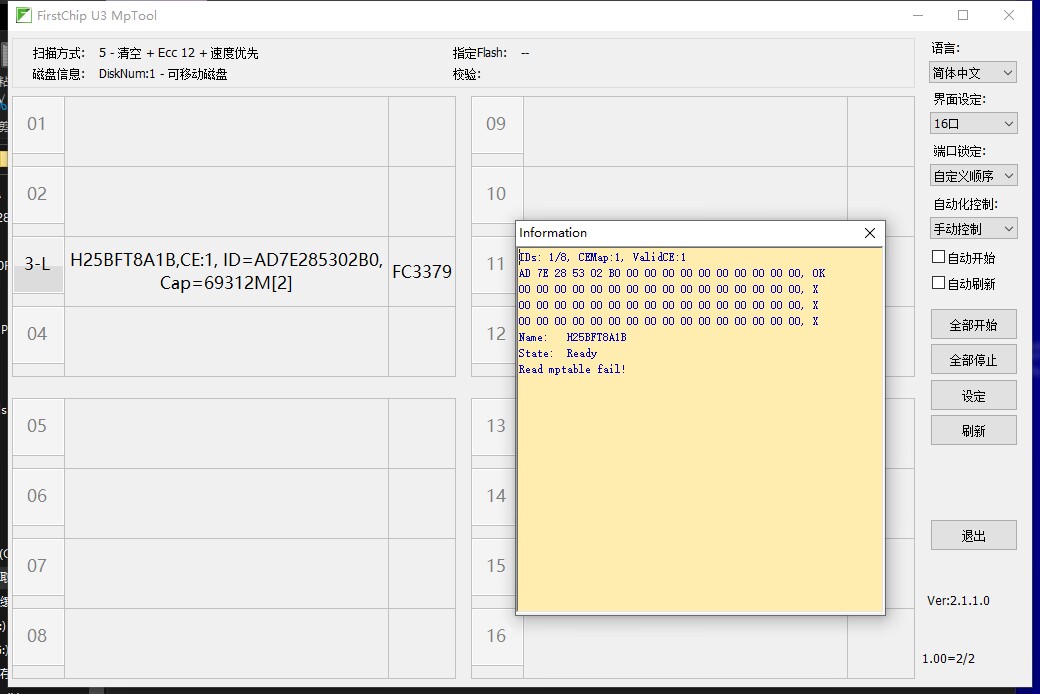
Task: Enable the 自动开始 checkbox
Action: [939, 257]
